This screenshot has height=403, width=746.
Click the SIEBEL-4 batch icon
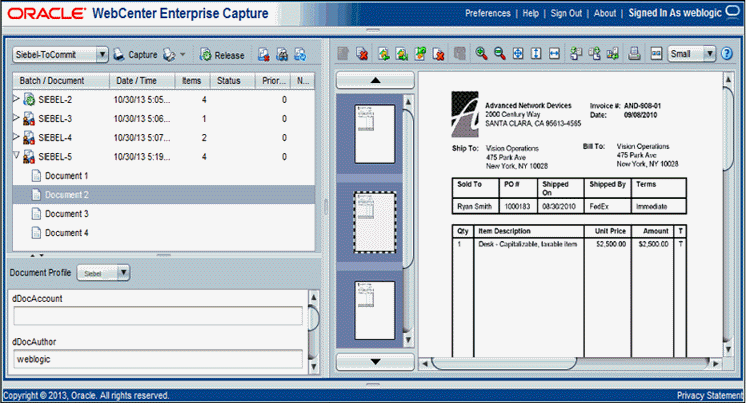click(29, 138)
